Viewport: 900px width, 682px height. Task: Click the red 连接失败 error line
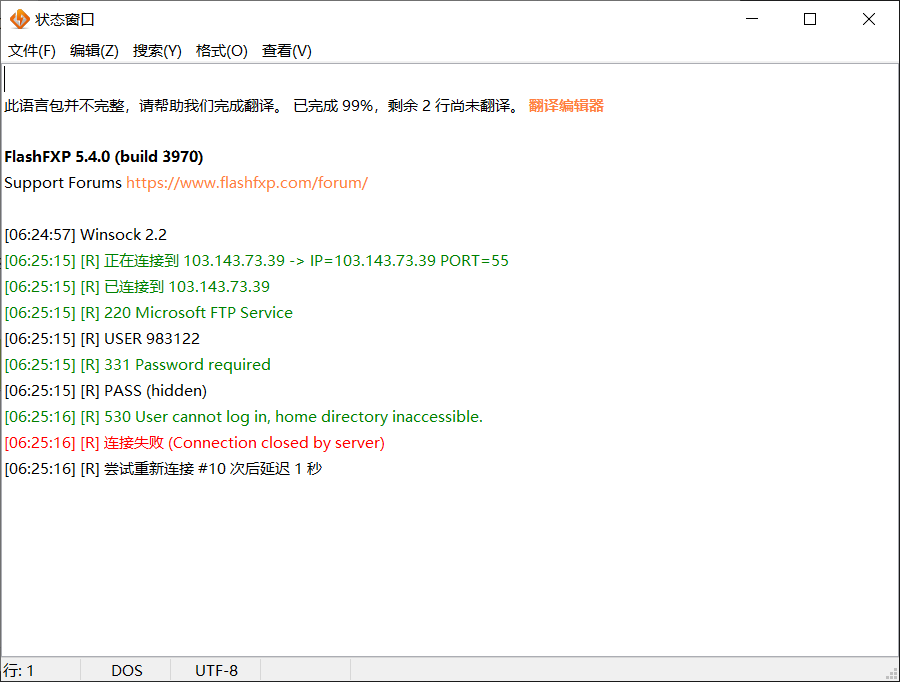(195, 443)
